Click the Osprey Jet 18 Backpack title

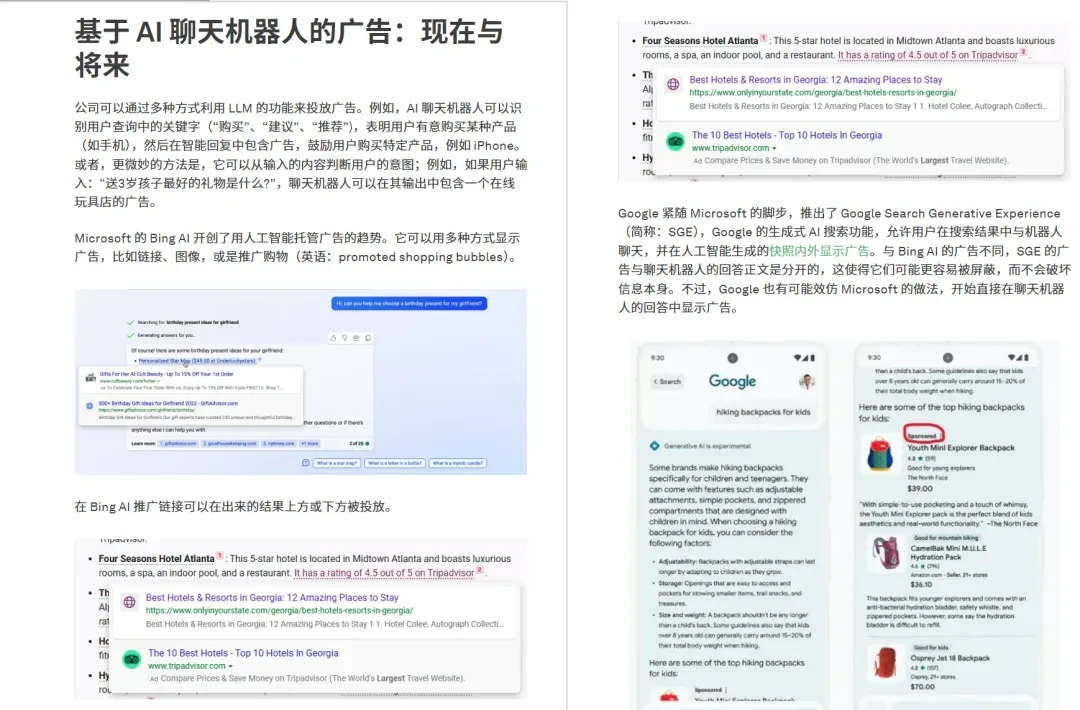coord(950,658)
